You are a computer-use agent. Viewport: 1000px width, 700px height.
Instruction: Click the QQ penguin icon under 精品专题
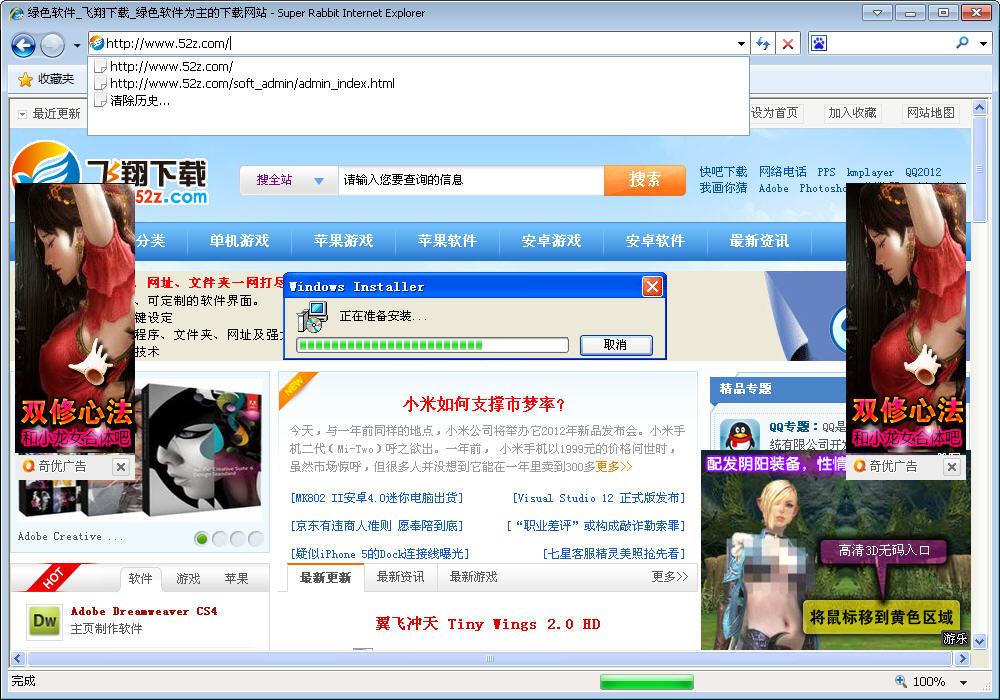740,435
